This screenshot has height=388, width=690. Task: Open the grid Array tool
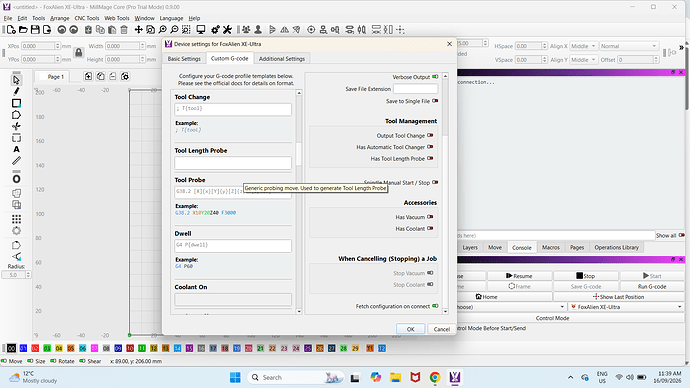(16, 219)
